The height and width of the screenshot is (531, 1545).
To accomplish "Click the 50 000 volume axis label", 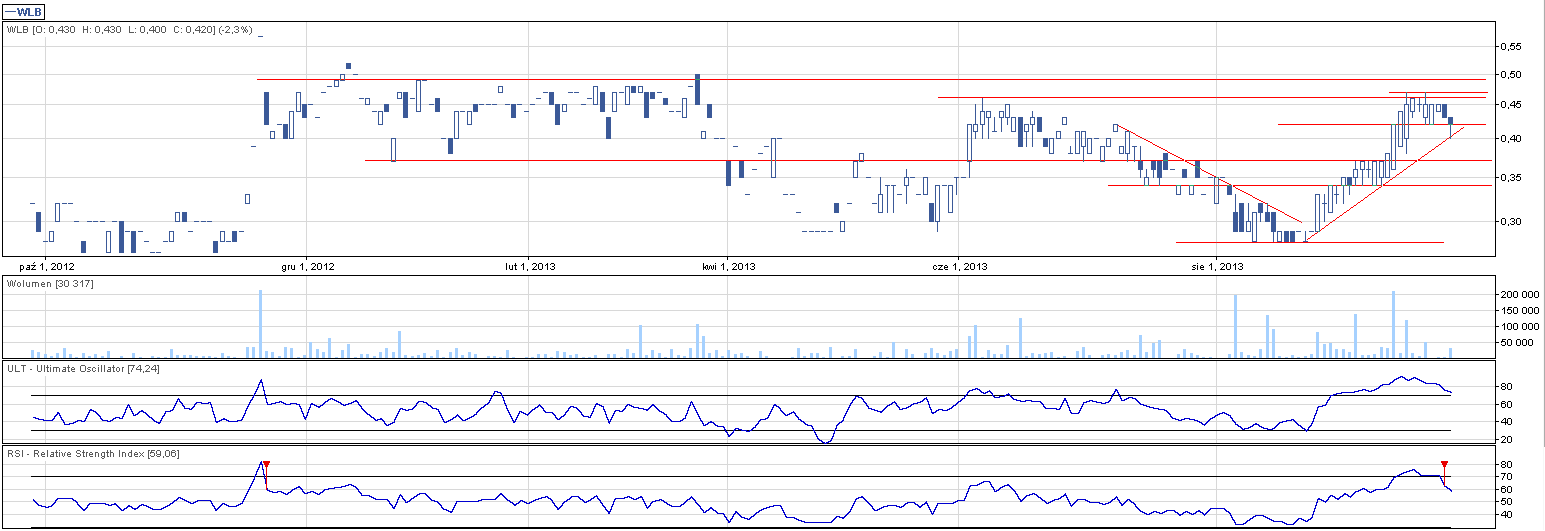I will 1516,343.
